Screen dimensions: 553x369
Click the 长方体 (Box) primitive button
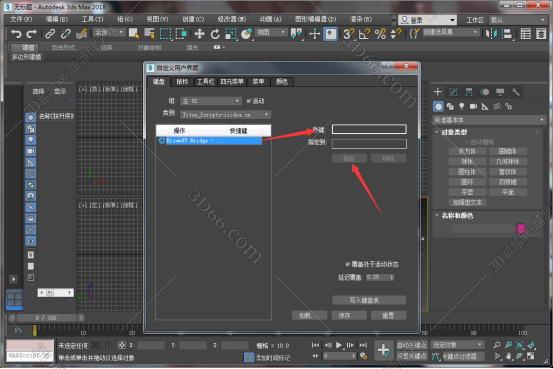(467, 151)
